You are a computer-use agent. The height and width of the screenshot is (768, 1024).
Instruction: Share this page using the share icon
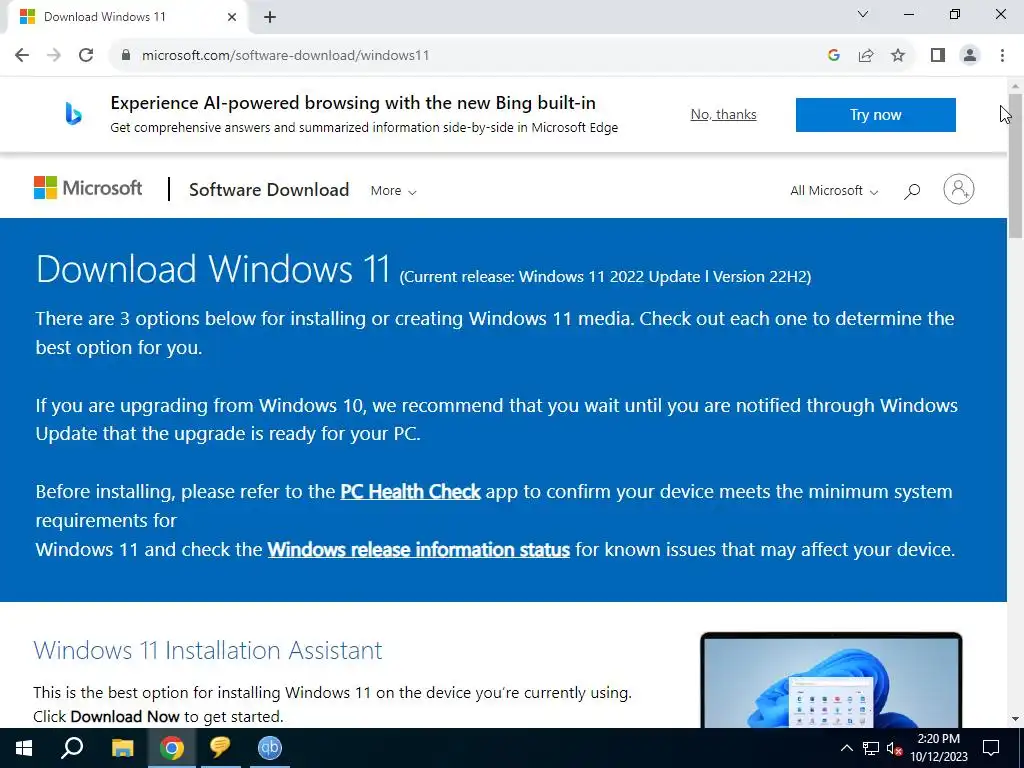click(x=866, y=55)
